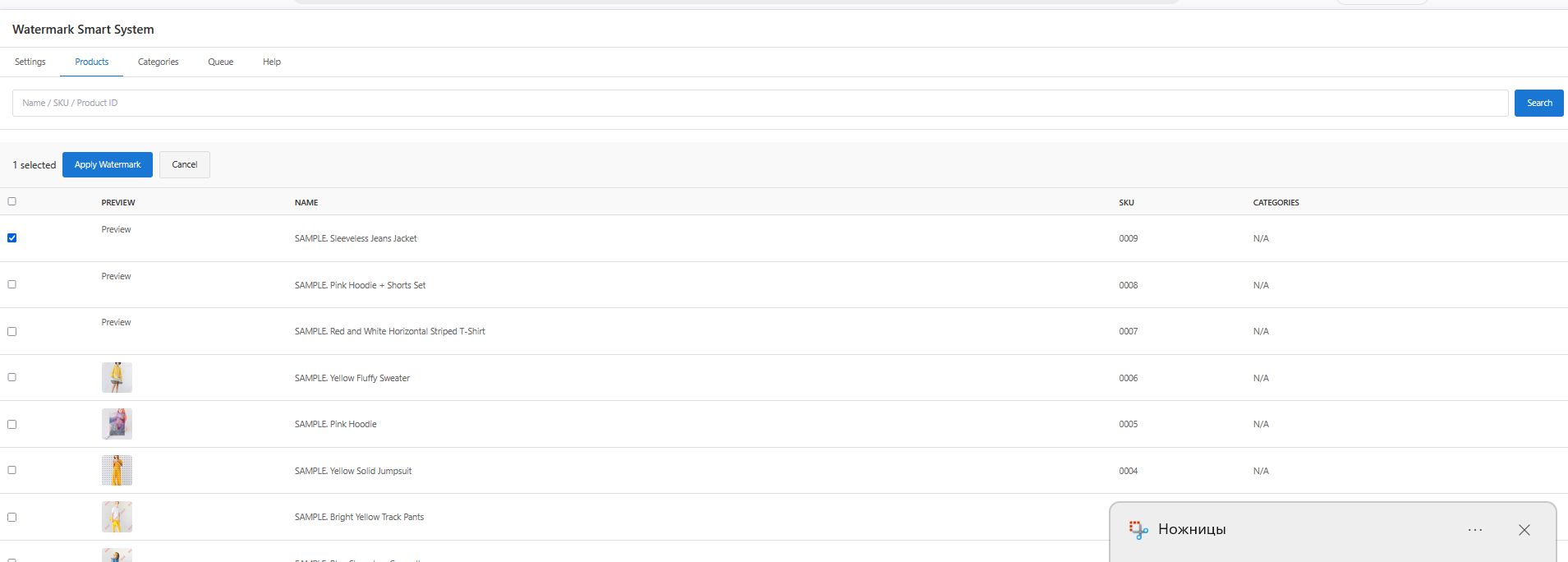Open the Yellow Fluffy Sweater preview thumbnail
1568x562 pixels.
click(x=117, y=377)
